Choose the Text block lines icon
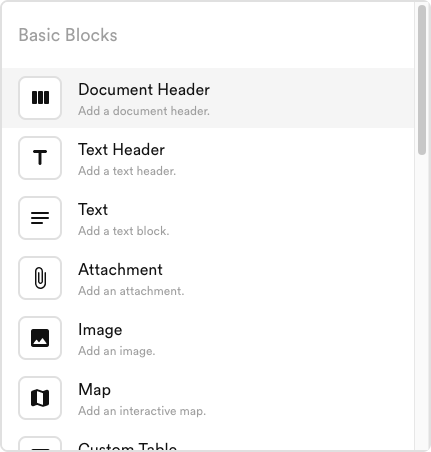The width and height of the screenshot is (431, 452). click(x=40, y=218)
